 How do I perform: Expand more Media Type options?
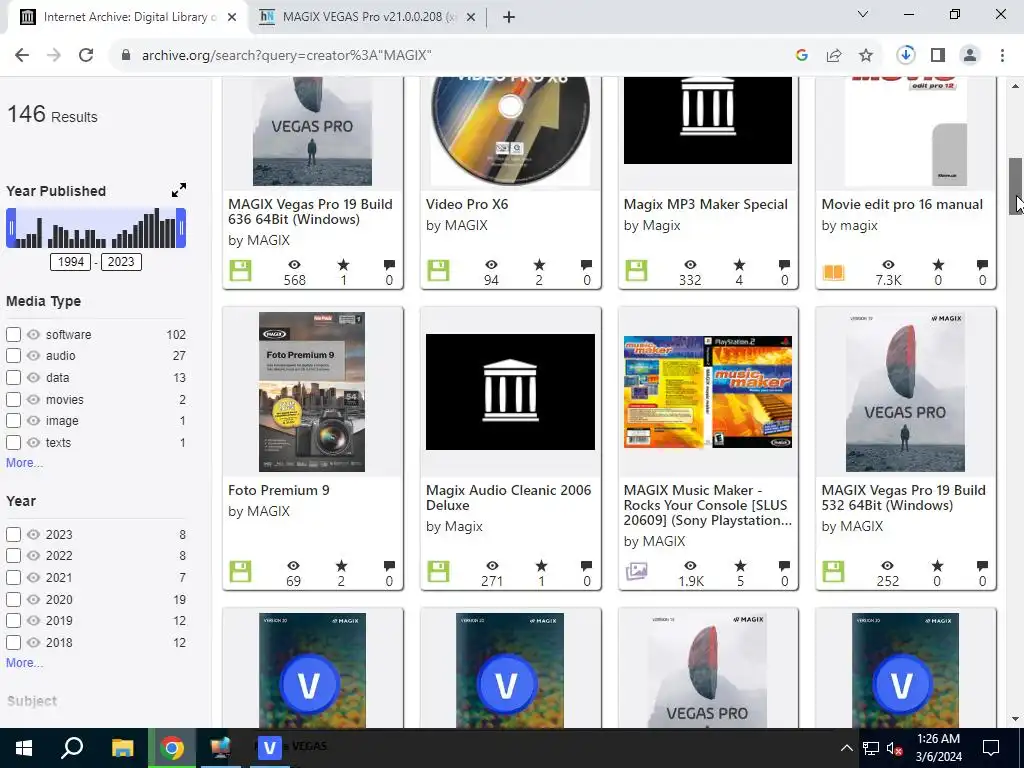24,463
